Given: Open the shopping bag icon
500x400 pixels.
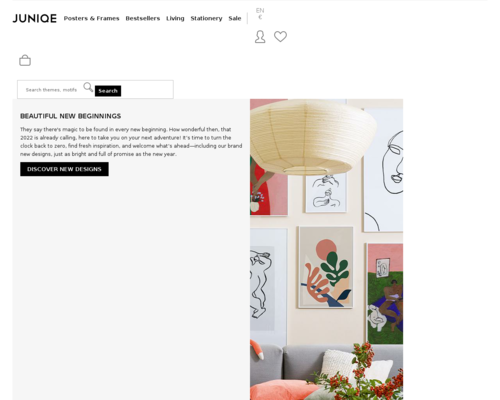Looking at the screenshot, I should coord(25,60).
